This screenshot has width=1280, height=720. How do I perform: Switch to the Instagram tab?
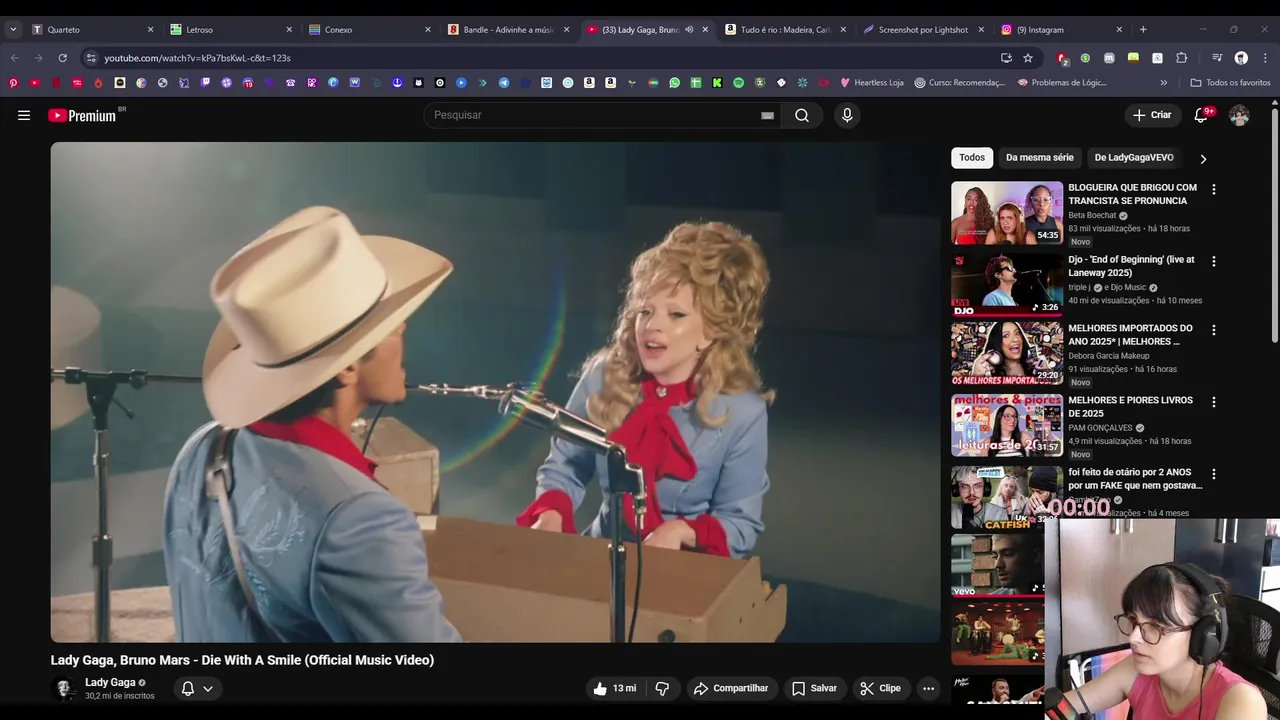[x=1062, y=29]
